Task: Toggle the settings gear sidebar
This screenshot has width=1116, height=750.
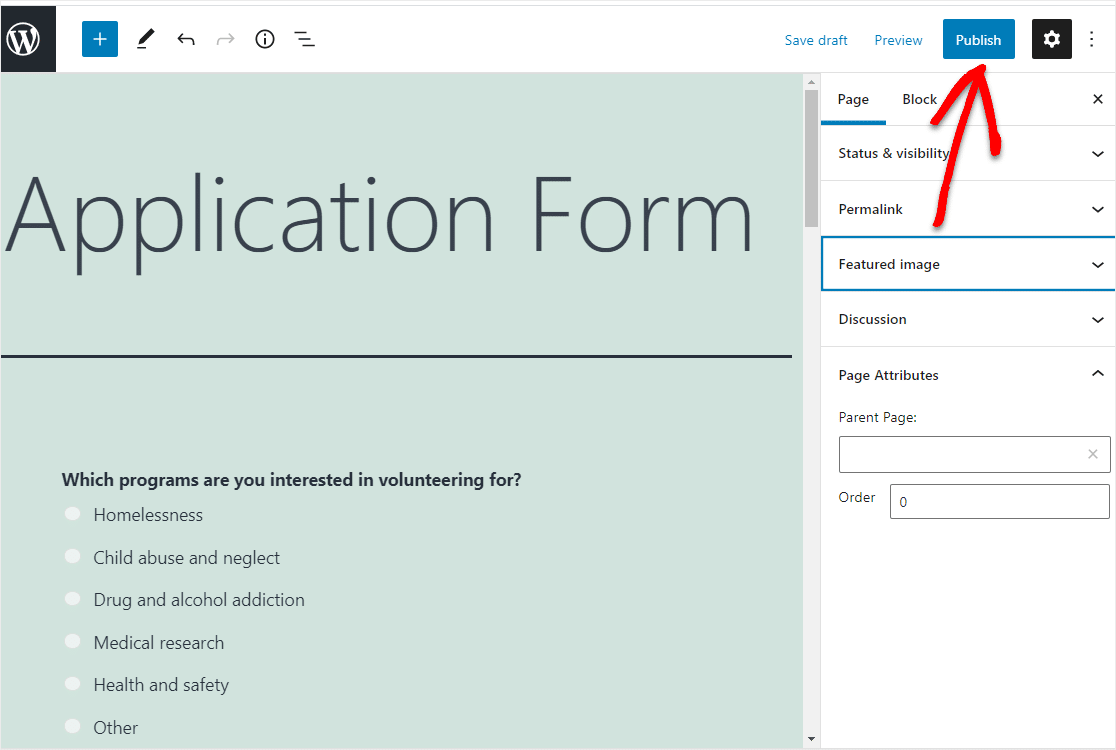Action: tap(1051, 39)
